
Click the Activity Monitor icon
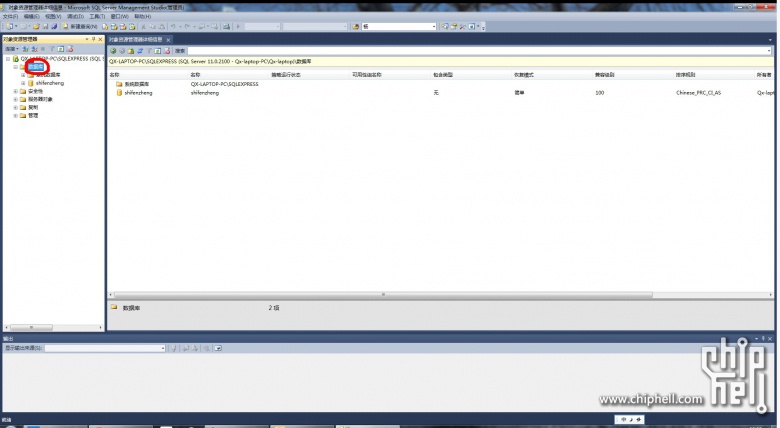[x=226, y=26]
